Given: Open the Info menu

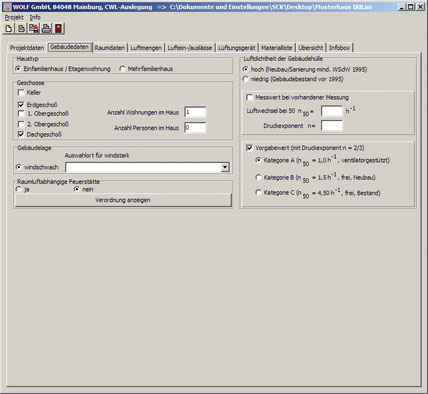Looking at the screenshot, I should tap(35, 17).
